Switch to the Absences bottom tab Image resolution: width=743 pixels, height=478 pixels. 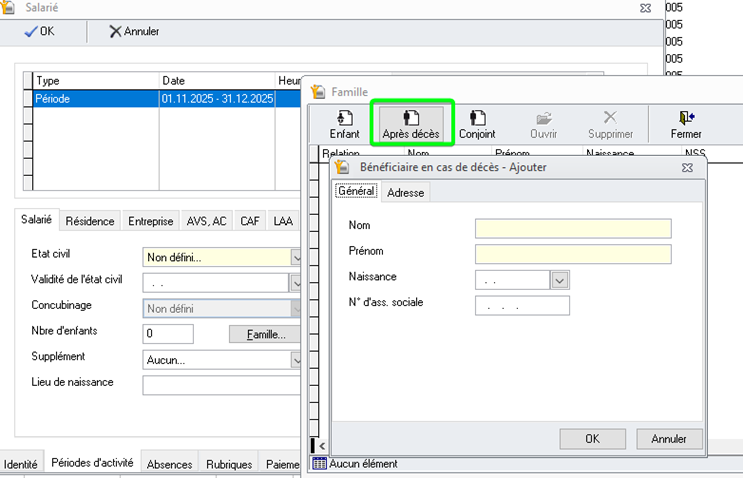pos(169,464)
